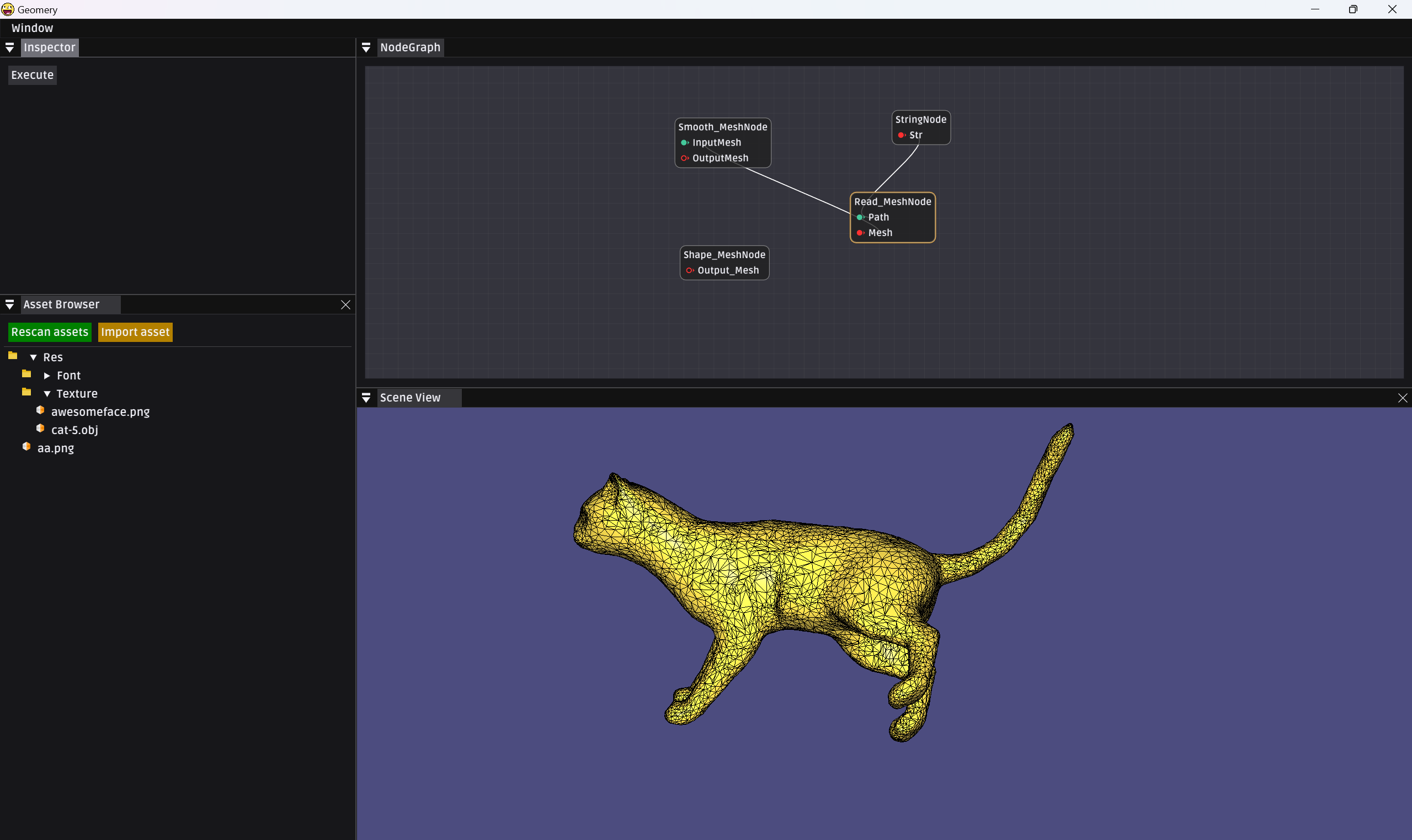The width and height of the screenshot is (1412, 840).
Task: Select the Inspector tab
Action: click(50, 47)
